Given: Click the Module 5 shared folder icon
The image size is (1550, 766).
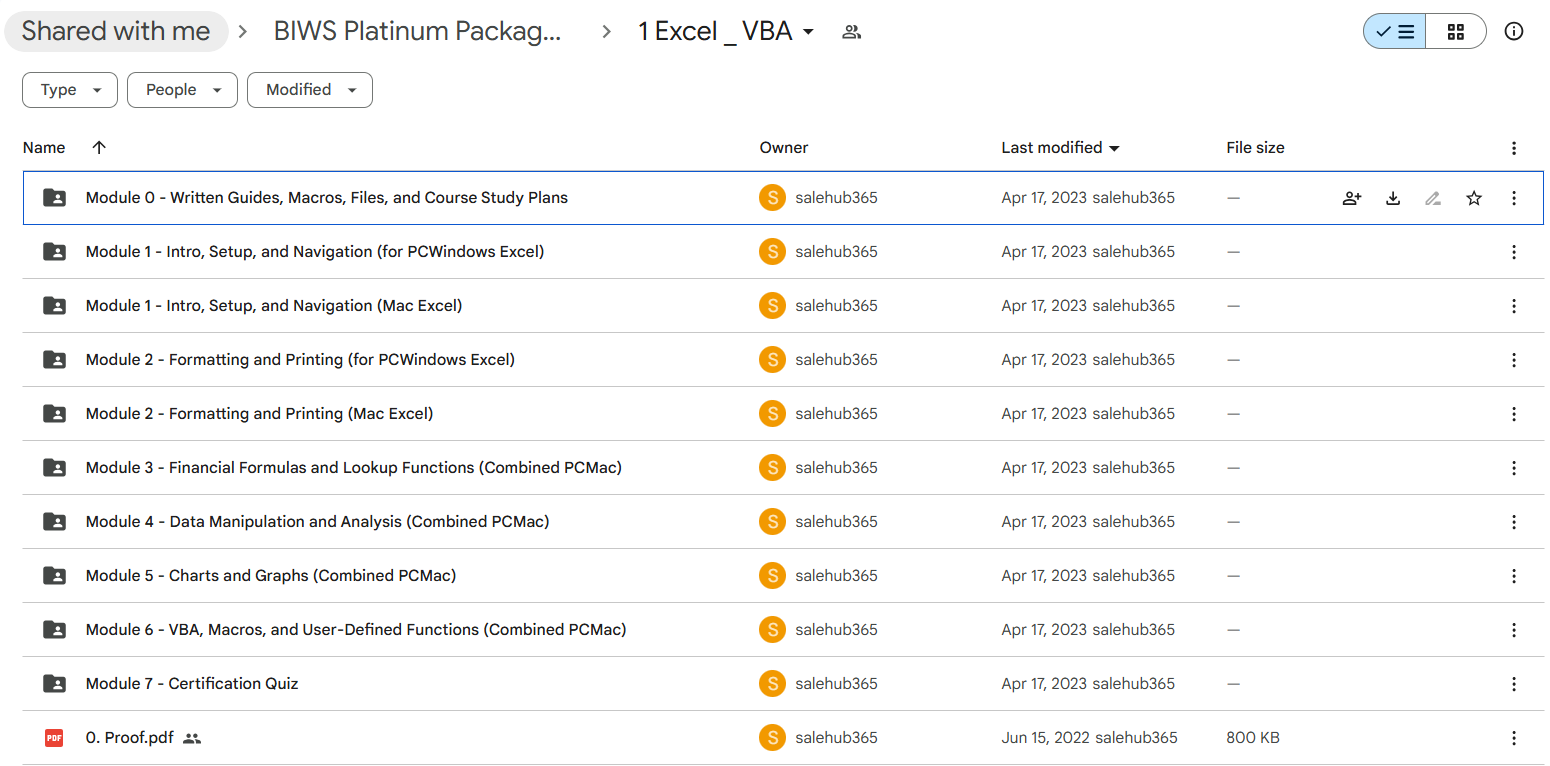Looking at the screenshot, I should click(54, 576).
